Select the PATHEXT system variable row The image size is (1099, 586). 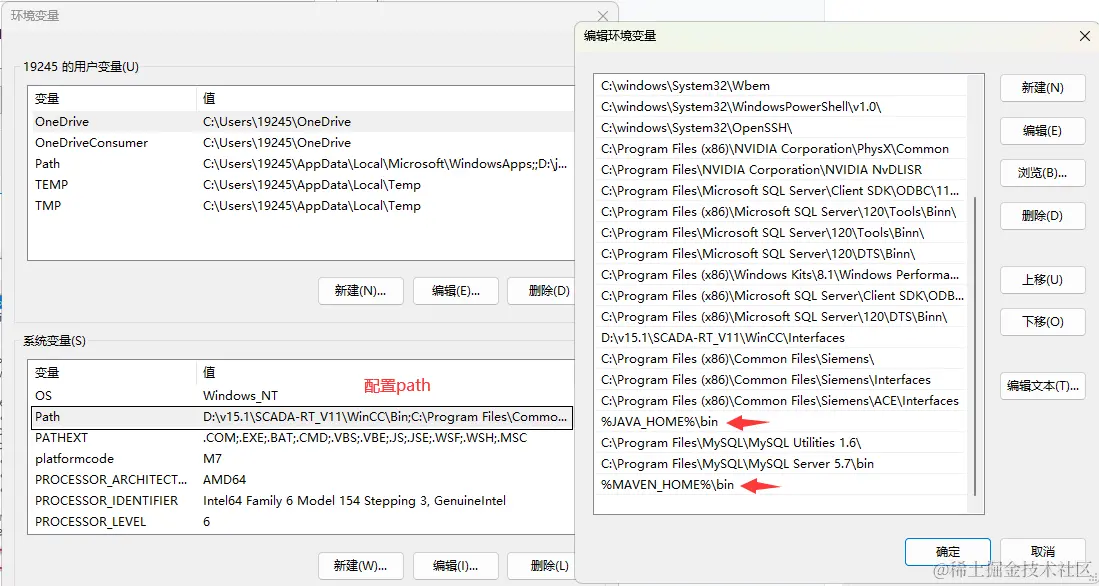click(x=301, y=438)
